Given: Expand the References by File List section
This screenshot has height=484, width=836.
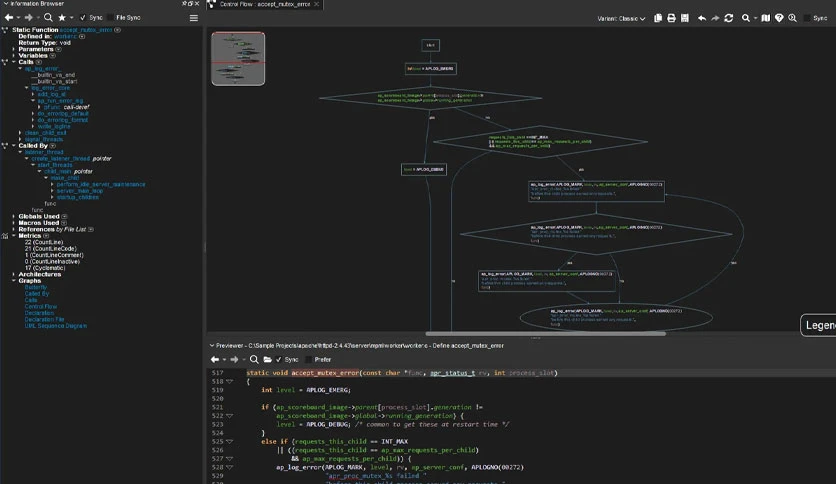Looking at the screenshot, I should tap(14, 229).
